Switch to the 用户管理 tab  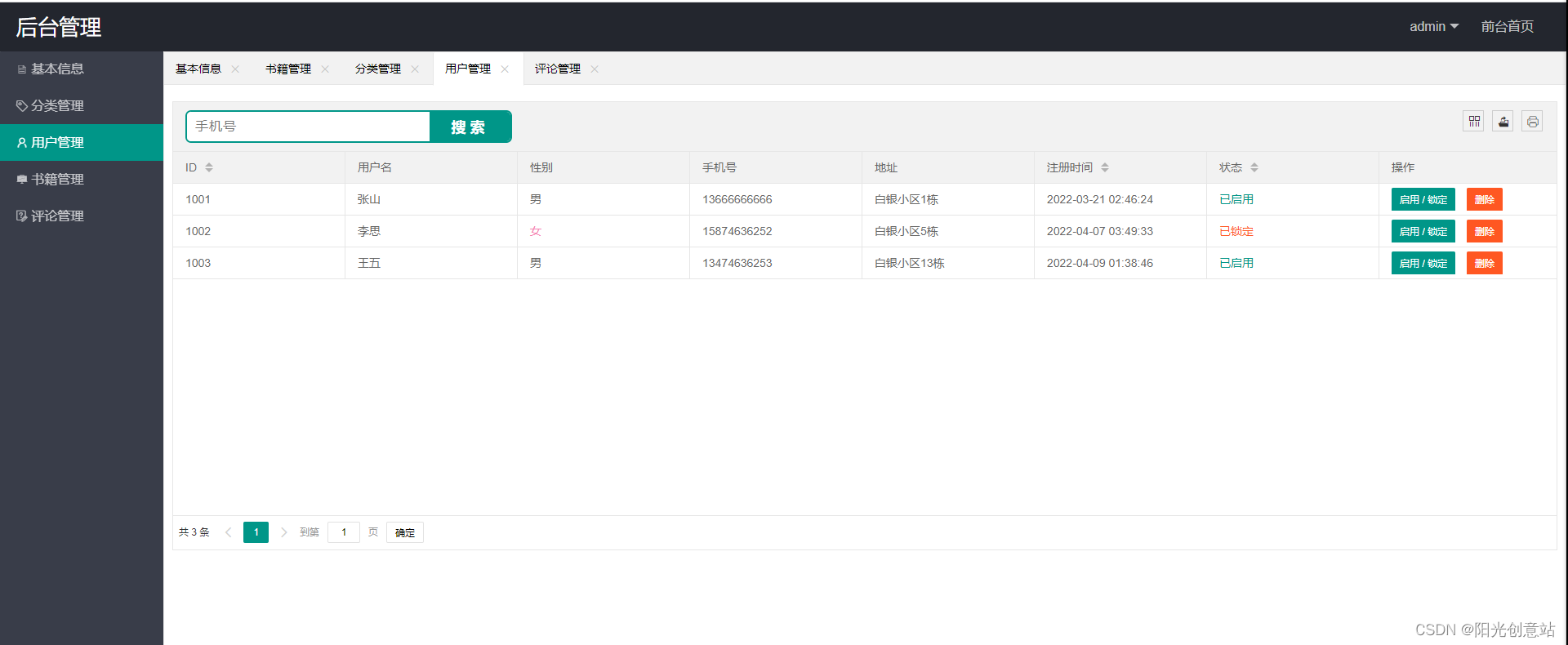click(468, 69)
